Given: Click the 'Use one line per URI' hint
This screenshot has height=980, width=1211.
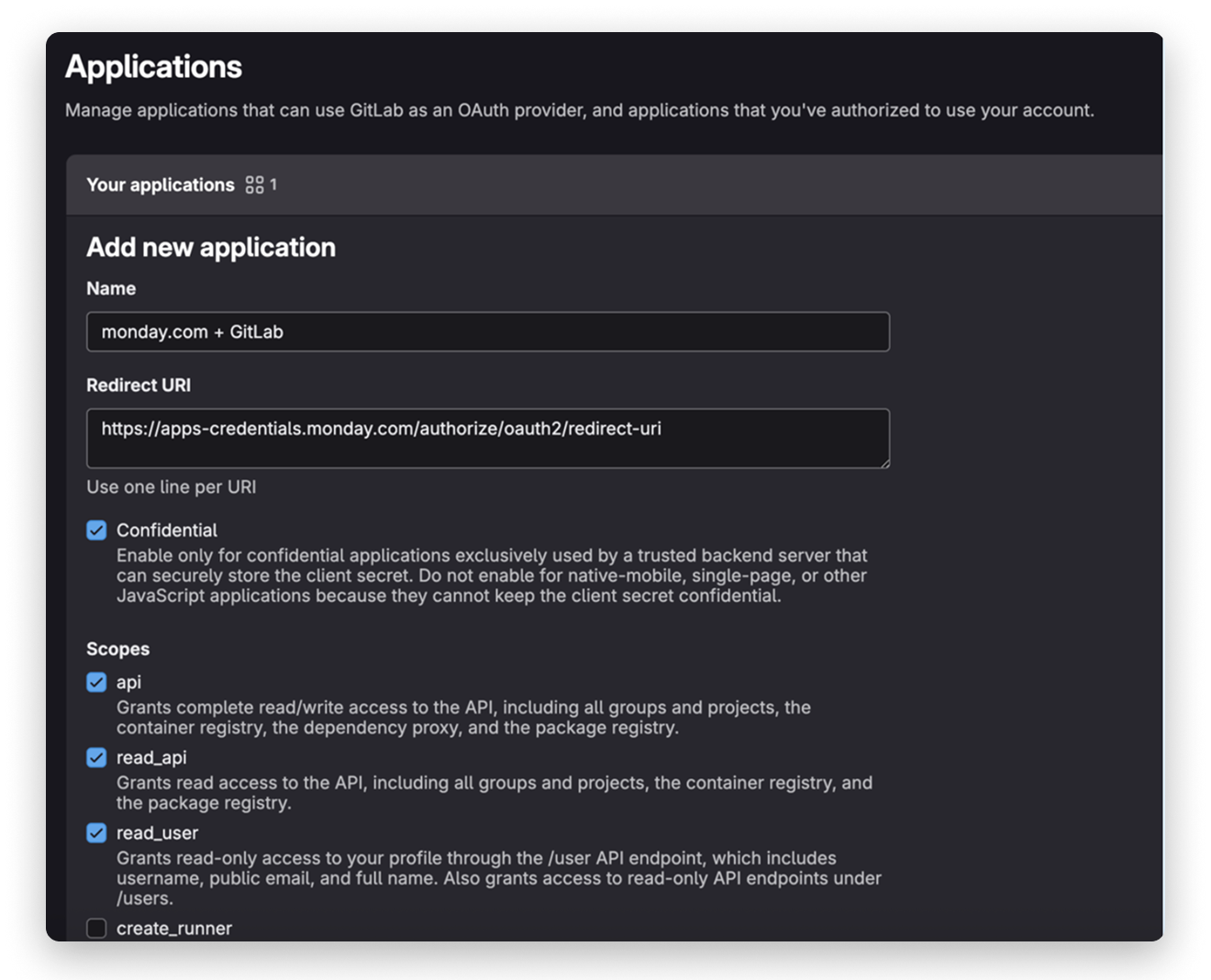Looking at the screenshot, I should tap(172, 487).
